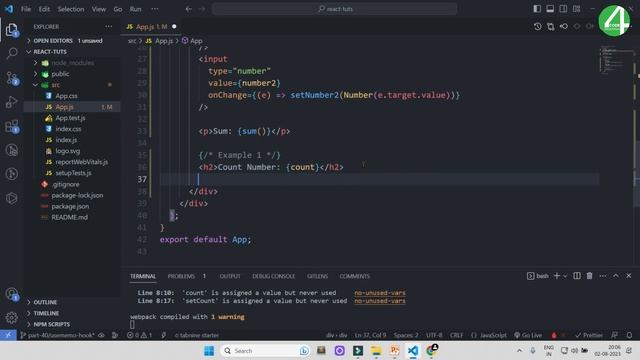
Task: Click the git branch part-40/usememo-hook in status bar
Action: pyautogui.click(x=58, y=335)
